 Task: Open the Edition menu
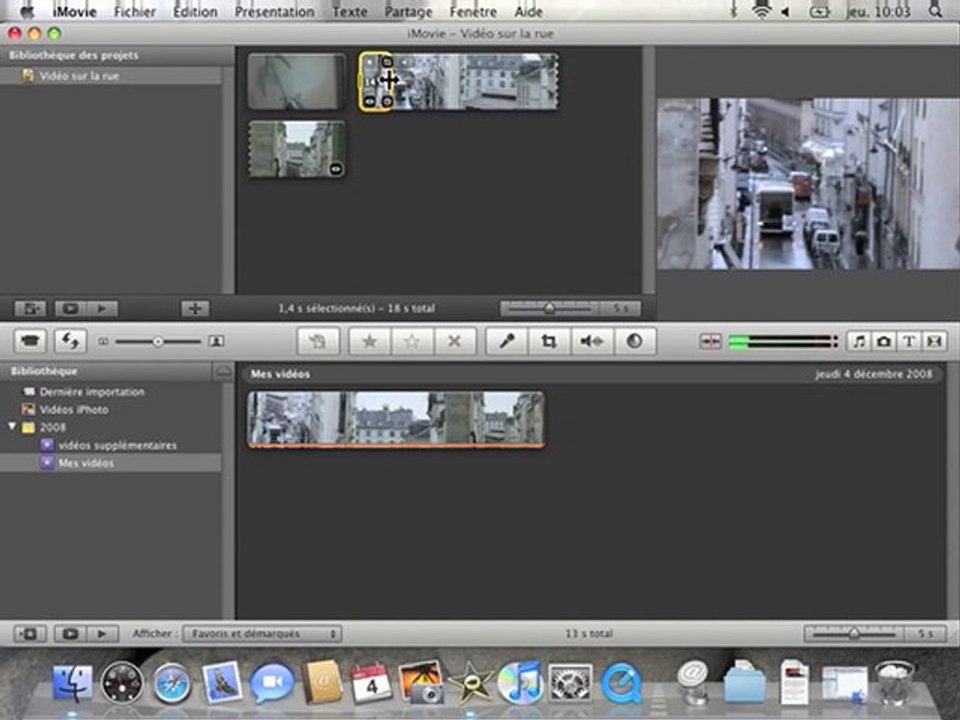point(195,12)
